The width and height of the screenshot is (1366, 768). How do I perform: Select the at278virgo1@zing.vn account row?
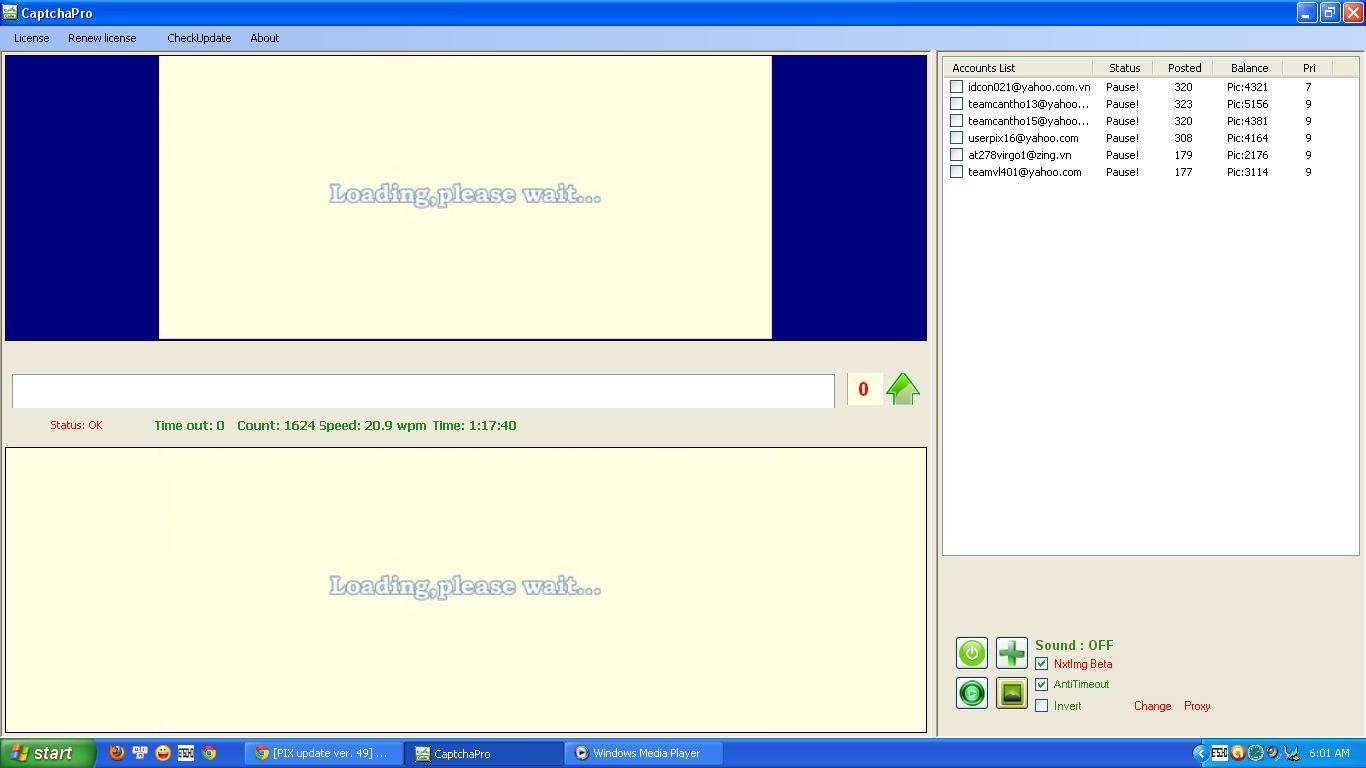click(x=1150, y=155)
